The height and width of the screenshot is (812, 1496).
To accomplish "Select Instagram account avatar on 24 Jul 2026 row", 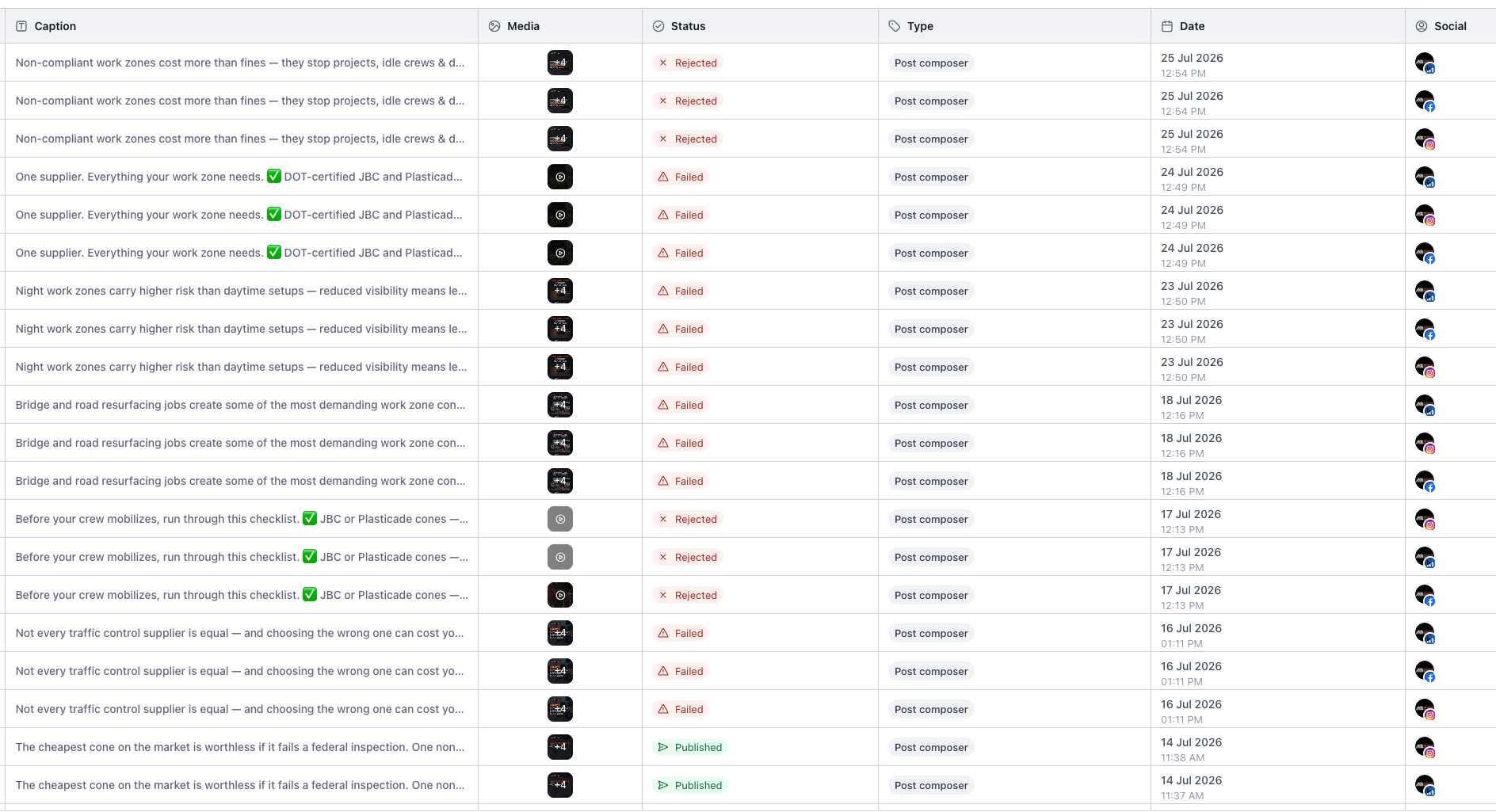I will (x=1425, y=215).
